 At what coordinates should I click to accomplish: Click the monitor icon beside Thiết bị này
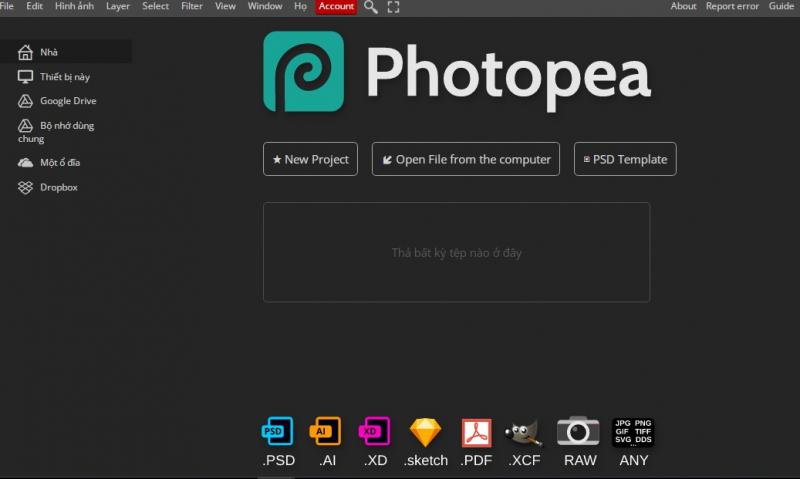[x=25, y=77]
